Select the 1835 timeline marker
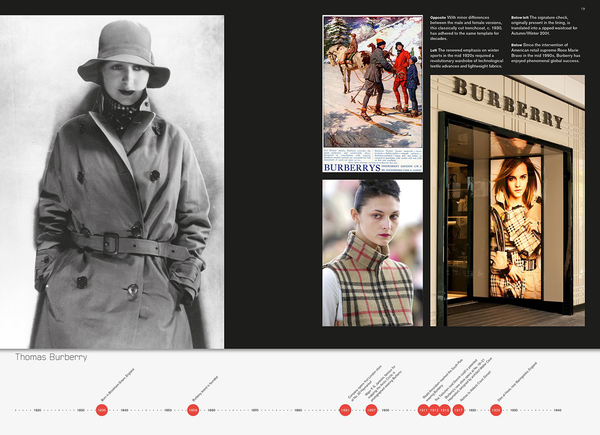 click(101, 410)
